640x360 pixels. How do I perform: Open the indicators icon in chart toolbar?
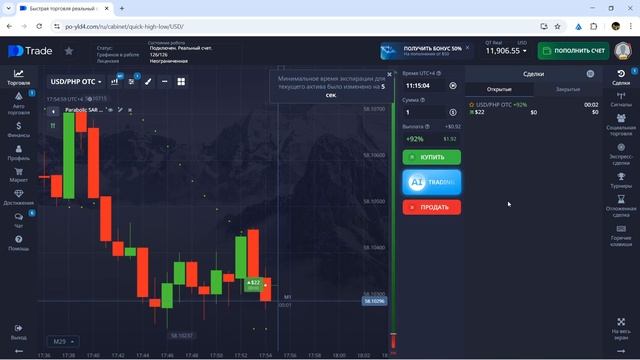[x=131, y=82]
